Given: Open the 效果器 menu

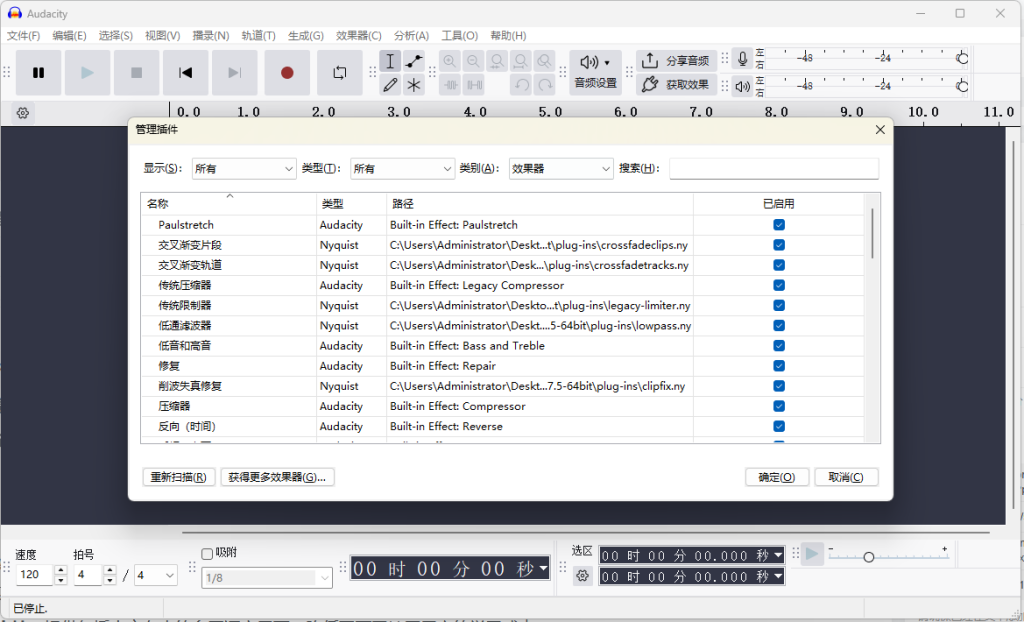Looking at the screenshot, I should (359, 36).
